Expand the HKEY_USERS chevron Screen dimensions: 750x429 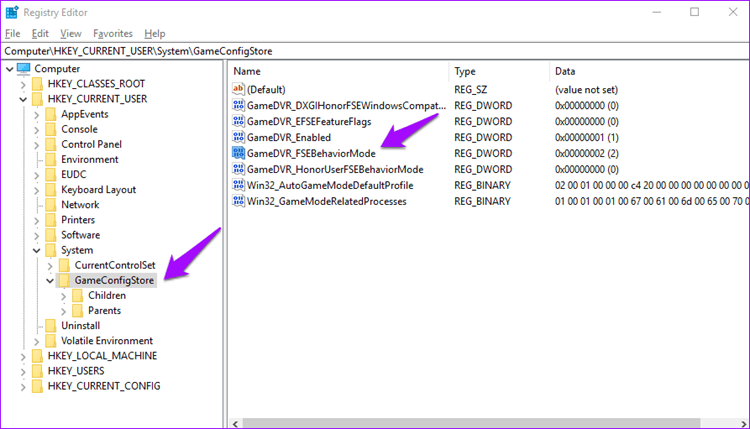(23, 372)
